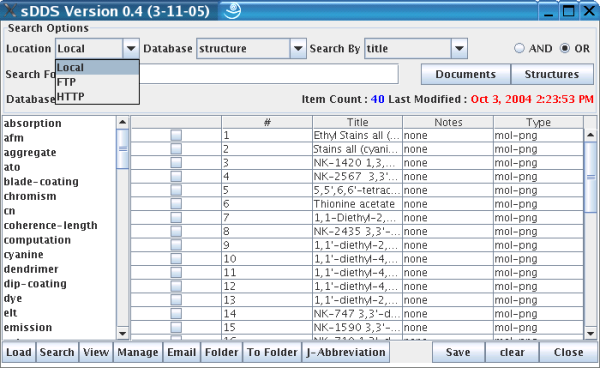Select keyword absorption in the list
600x368 pixels.
point(33,124)
